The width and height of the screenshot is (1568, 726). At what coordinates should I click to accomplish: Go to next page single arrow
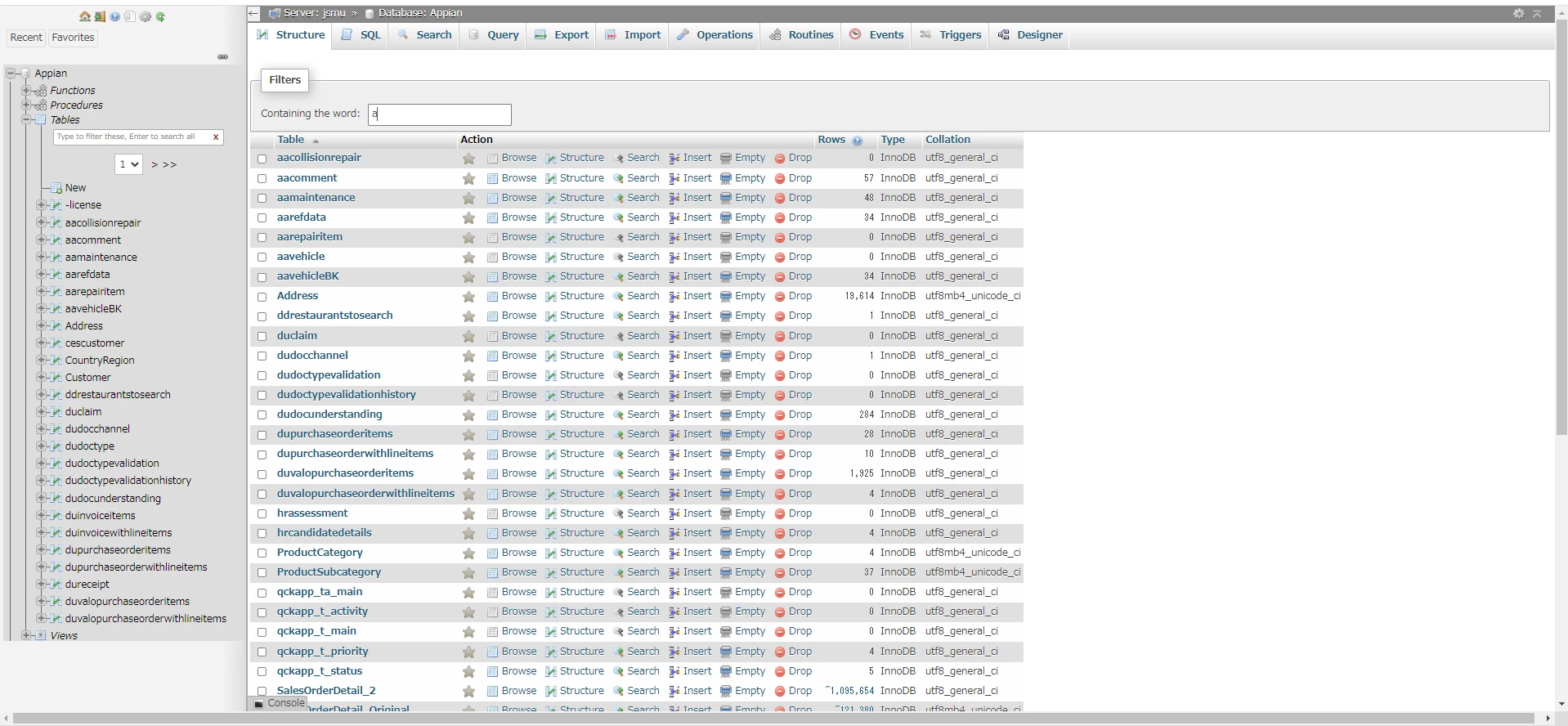[155, 164]
